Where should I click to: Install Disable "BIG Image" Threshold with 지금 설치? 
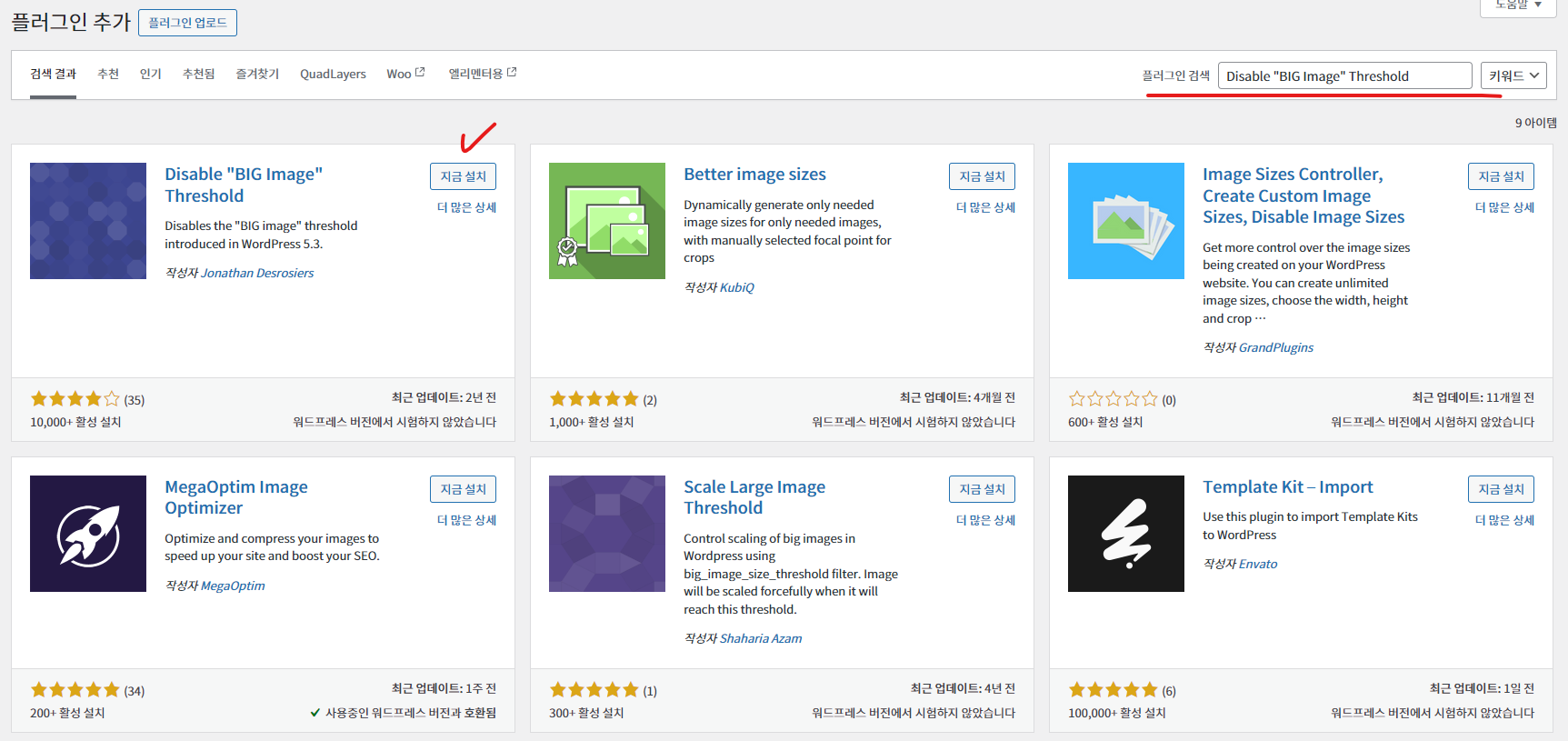(463, 176)
